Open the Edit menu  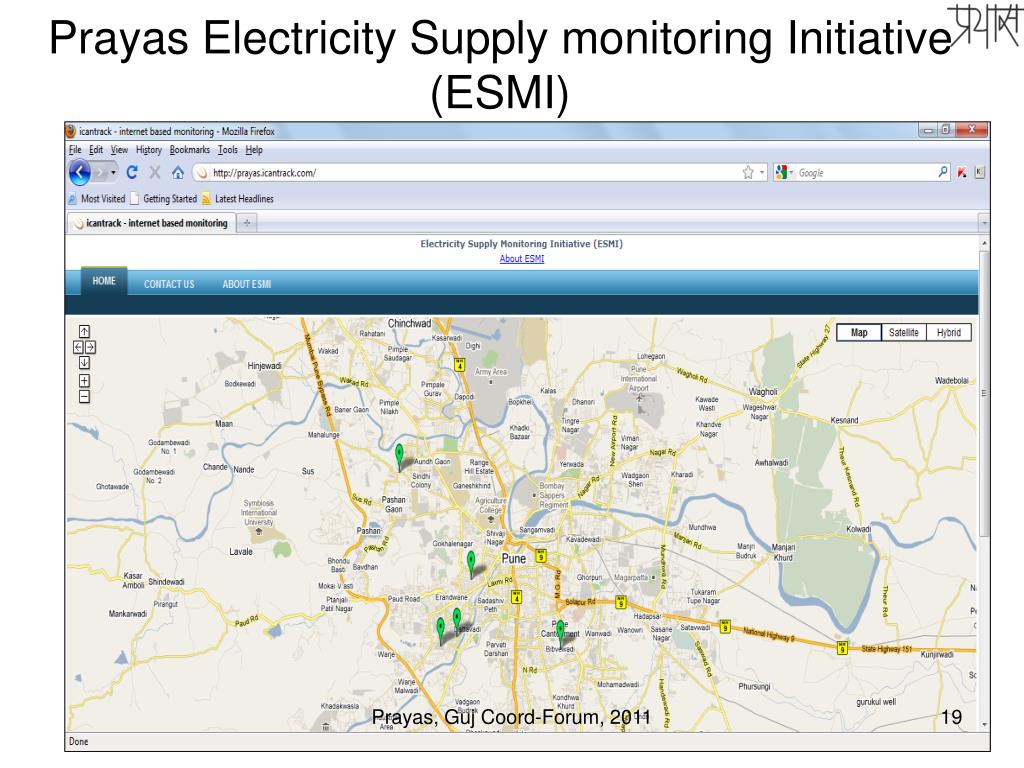96,150
